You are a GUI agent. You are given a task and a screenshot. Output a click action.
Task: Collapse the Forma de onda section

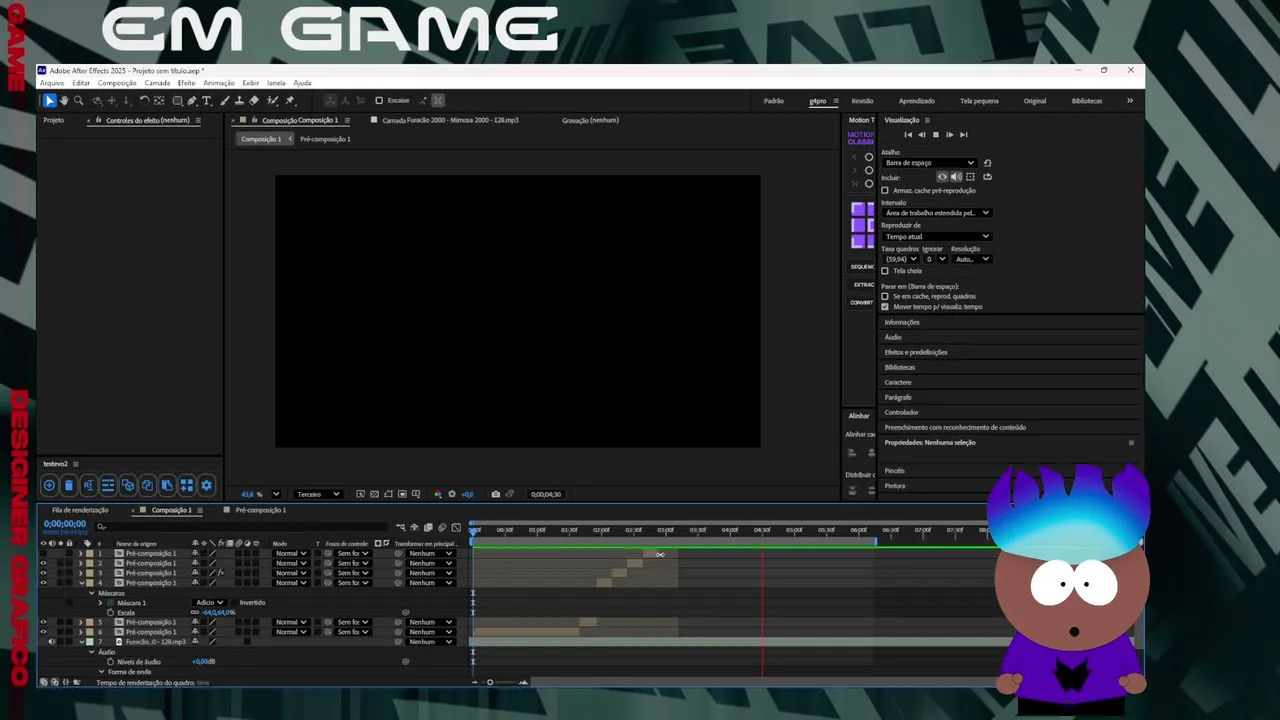[101, 672]
